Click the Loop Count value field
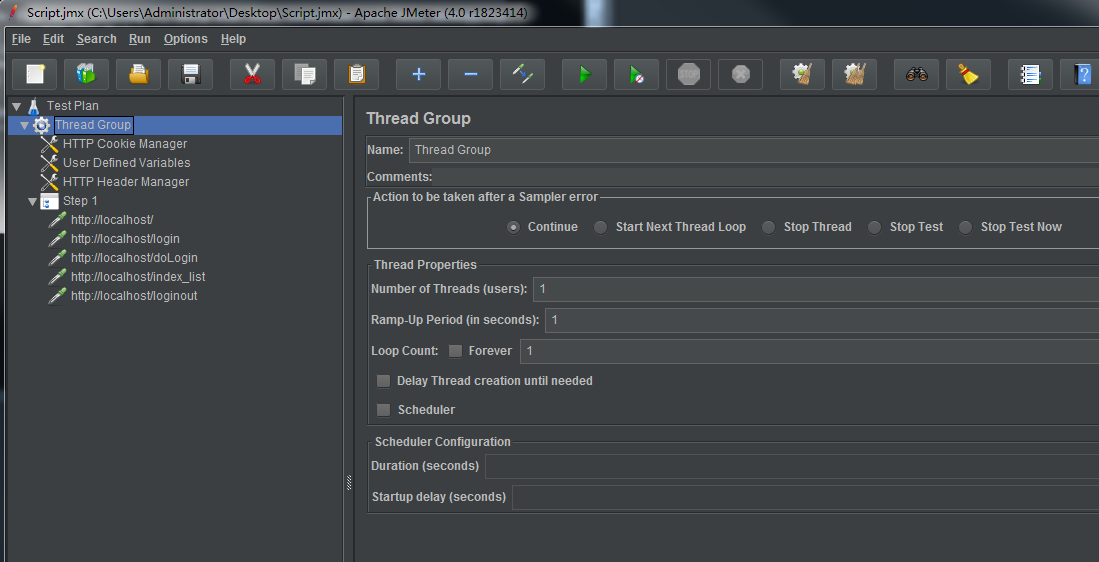Screen dimensions: 1099x562 click(x=810, y=351)
